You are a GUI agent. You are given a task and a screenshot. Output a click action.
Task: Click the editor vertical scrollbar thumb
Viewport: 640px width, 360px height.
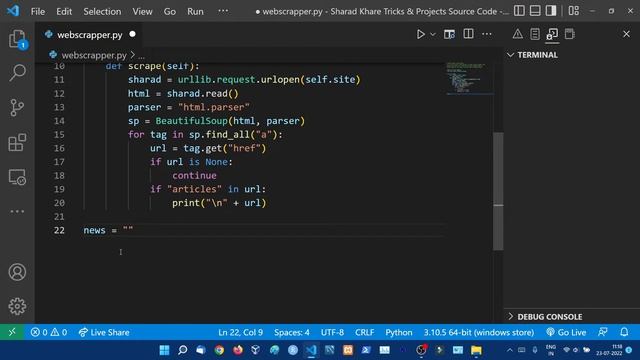498,191
